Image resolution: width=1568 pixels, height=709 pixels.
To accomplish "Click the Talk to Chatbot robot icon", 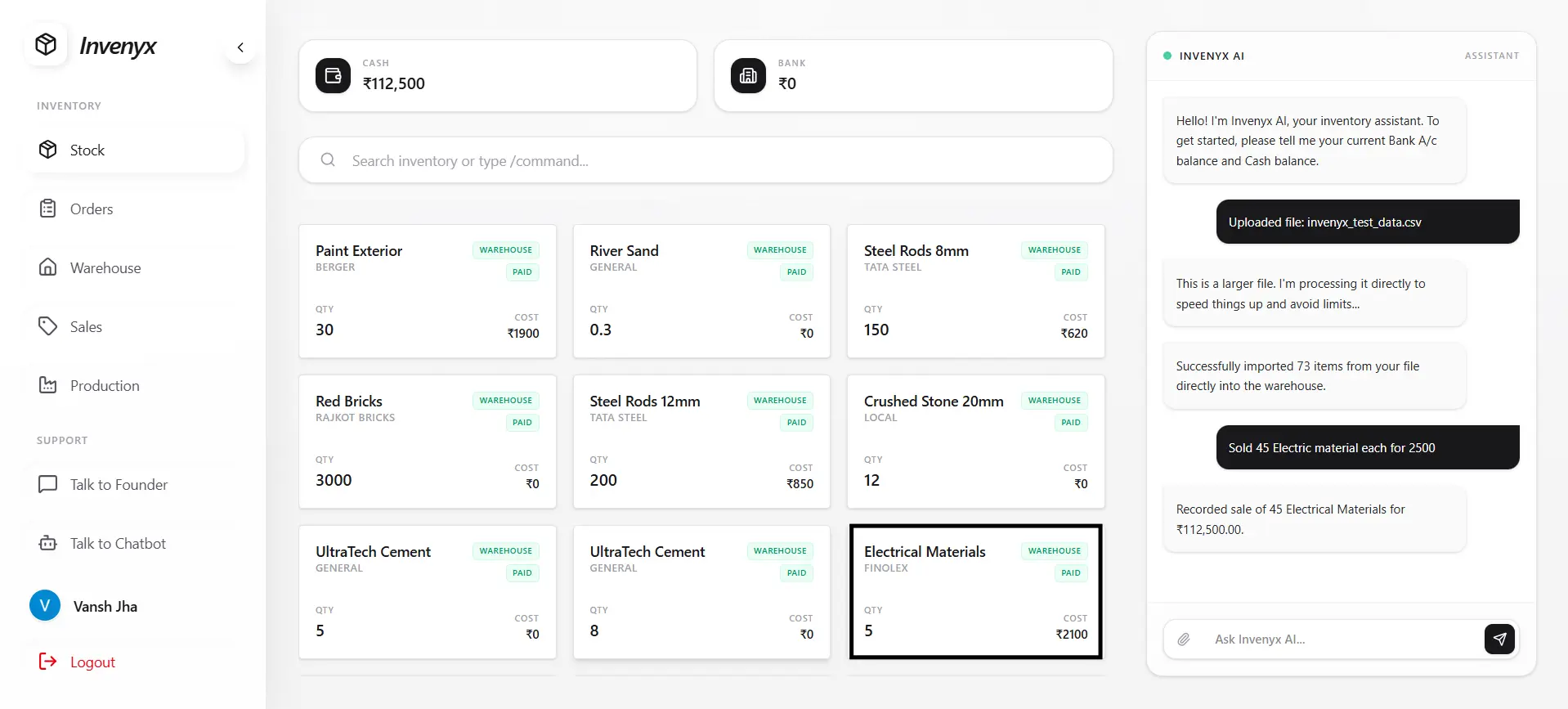I will (x=48, y=543).
